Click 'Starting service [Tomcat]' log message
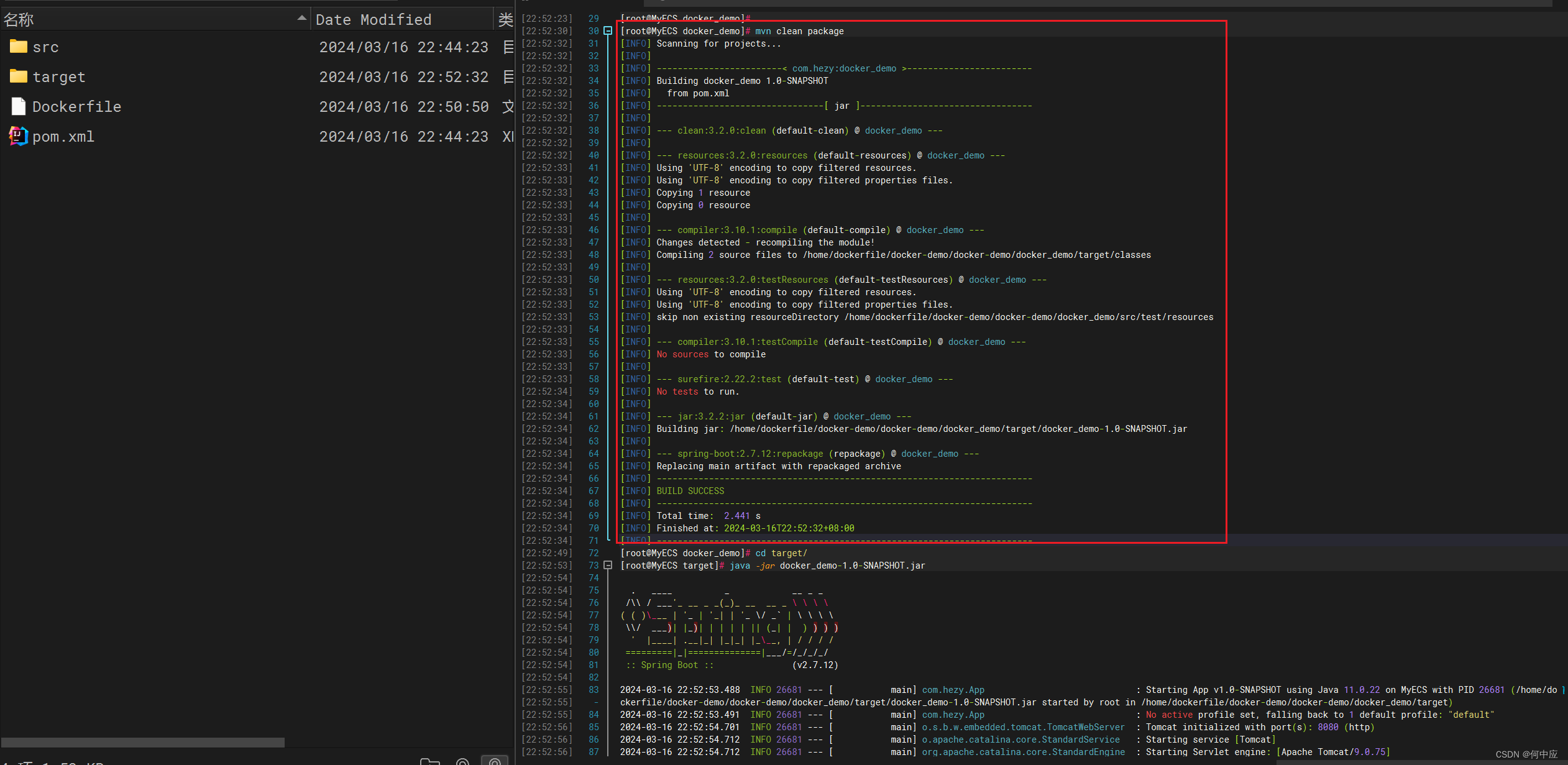This screenshot has height=765, width=1568. tap(1211, 740)
